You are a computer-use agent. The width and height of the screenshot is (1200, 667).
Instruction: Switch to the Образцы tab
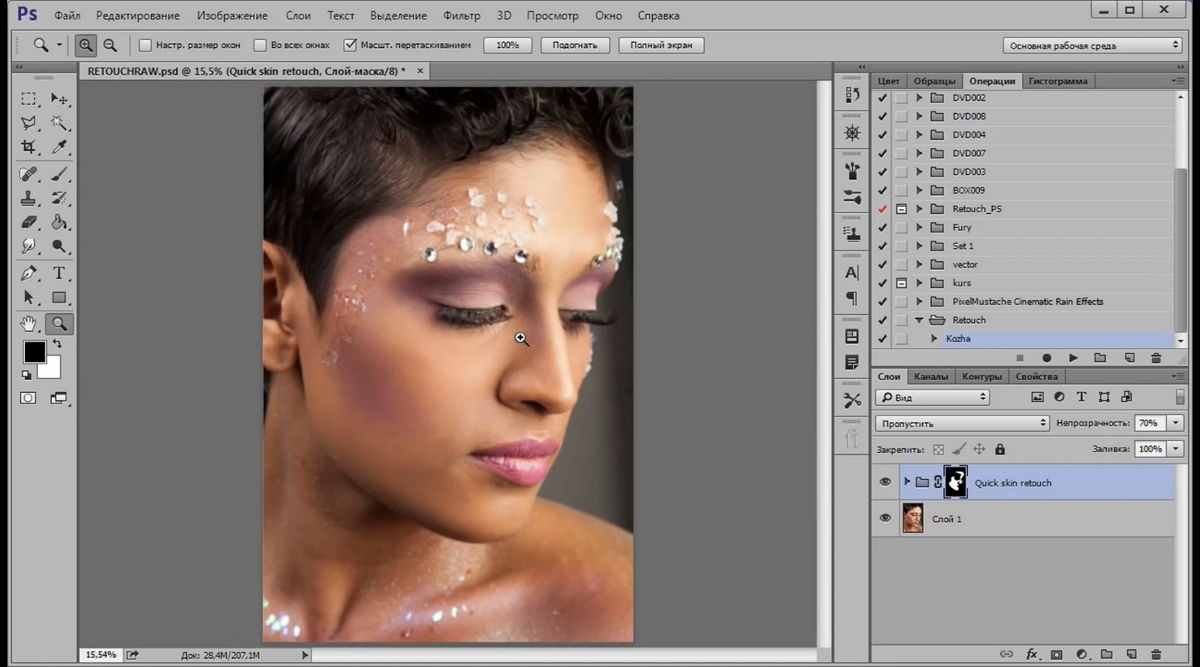935,81
